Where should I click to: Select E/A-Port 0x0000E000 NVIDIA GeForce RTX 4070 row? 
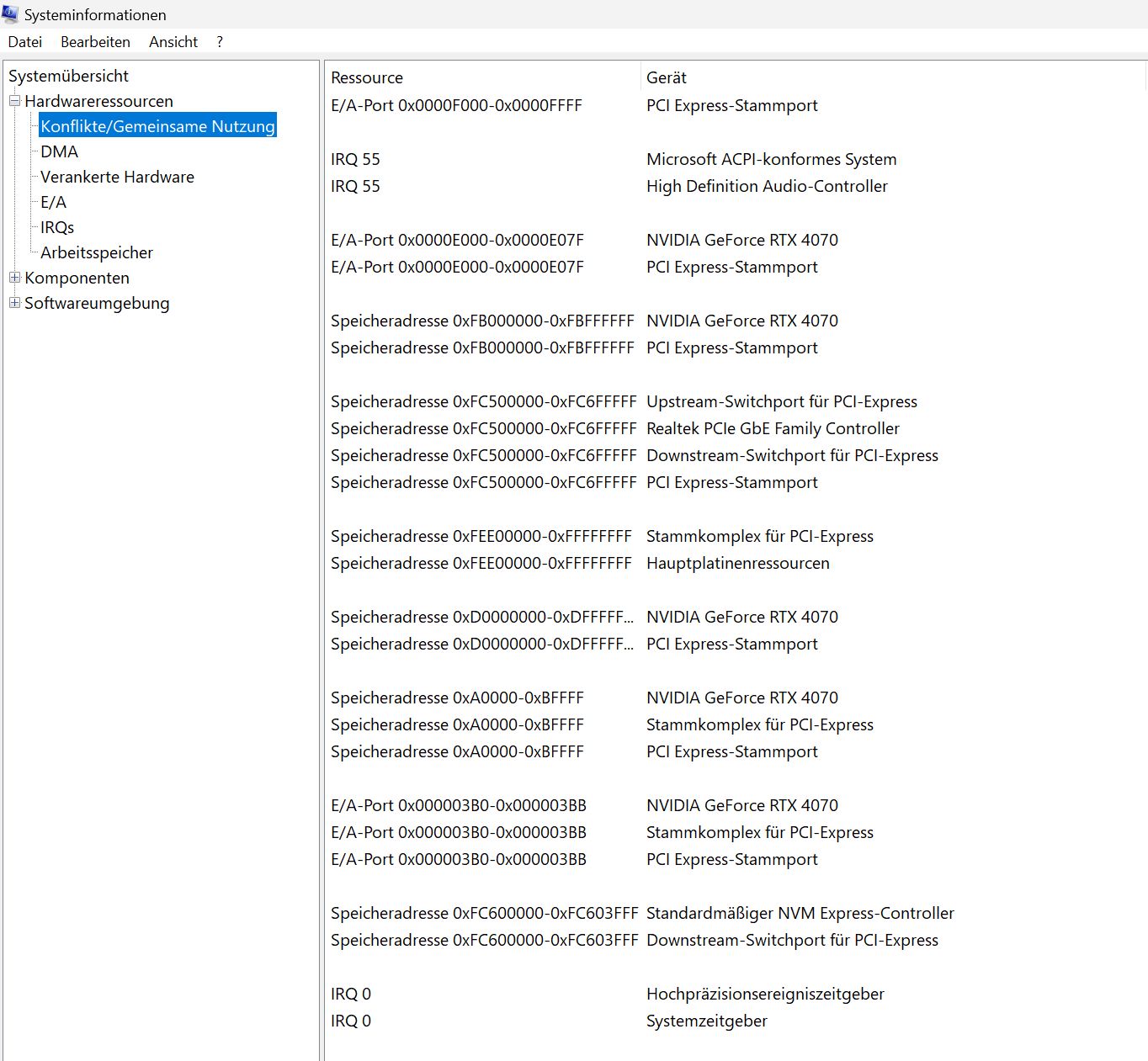tap(736, 240)
